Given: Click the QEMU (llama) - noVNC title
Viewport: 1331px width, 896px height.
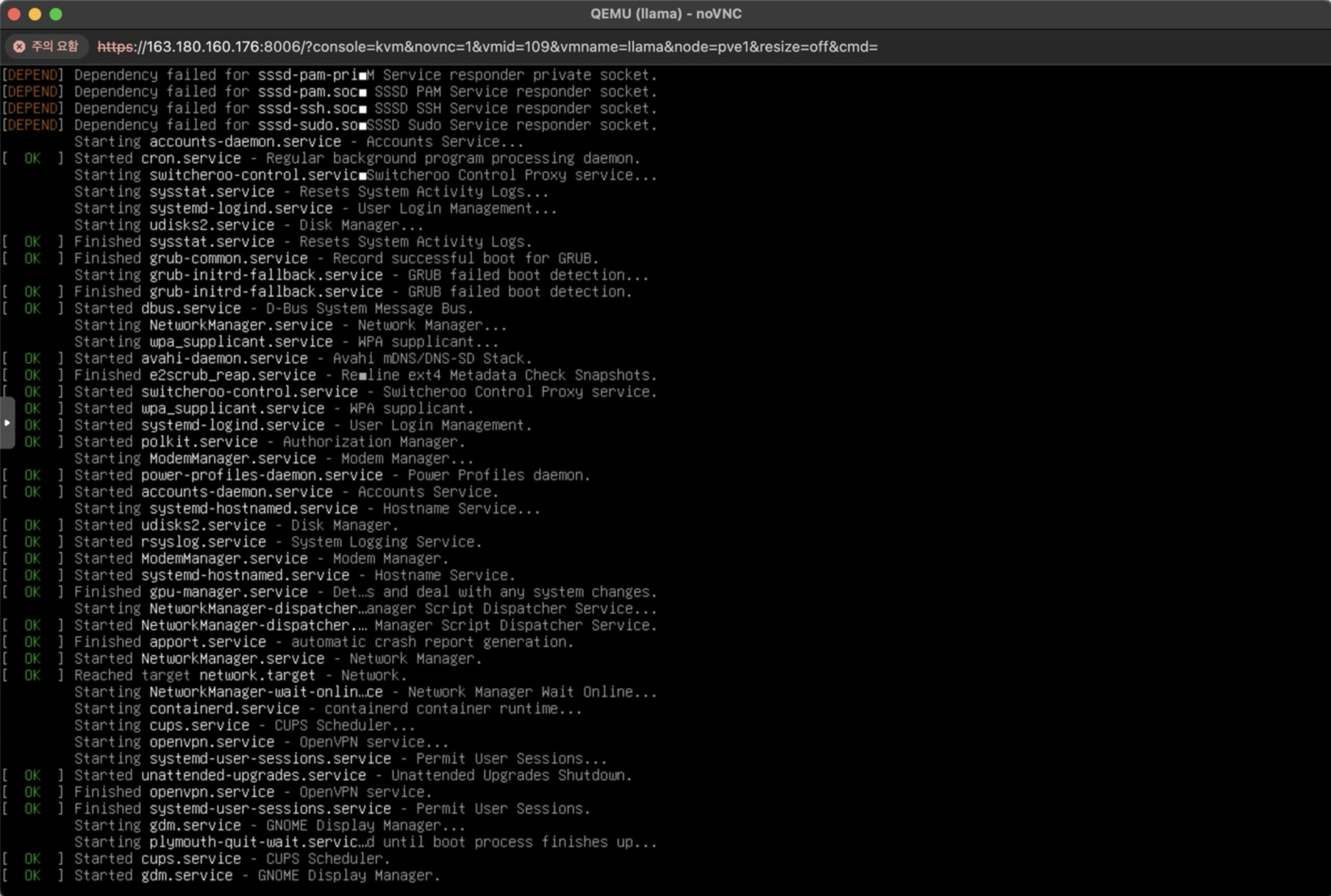Looking at the screenshot, I should 665,14.
